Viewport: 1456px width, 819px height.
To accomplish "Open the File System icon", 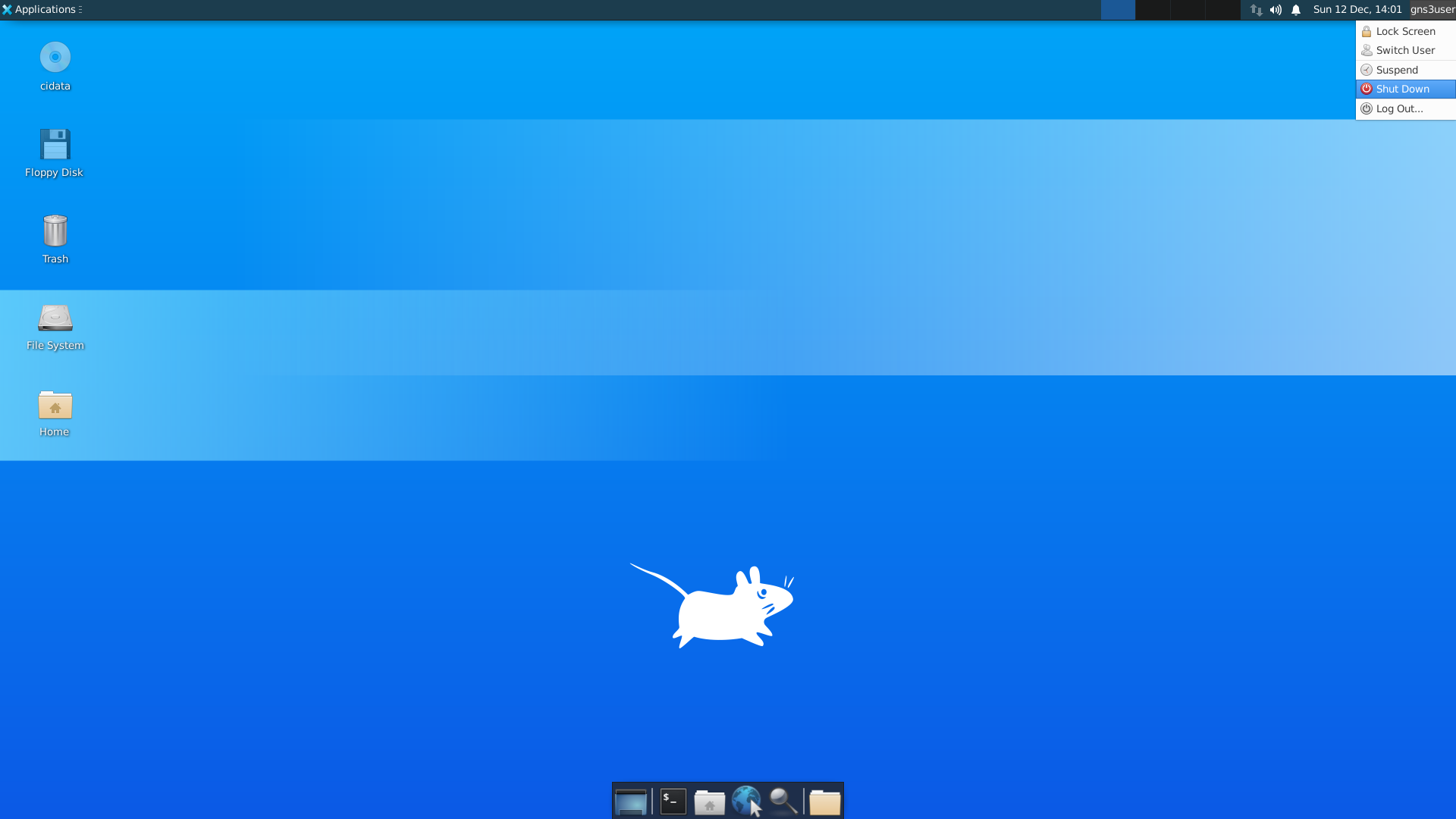I will pos(55,317).
